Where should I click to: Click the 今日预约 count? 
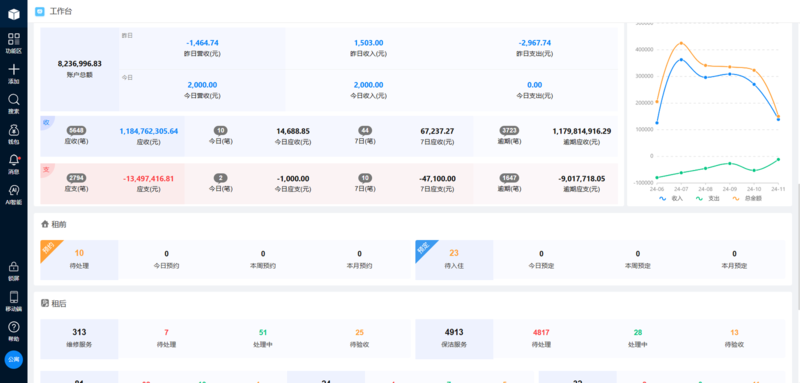click(166, 253)
